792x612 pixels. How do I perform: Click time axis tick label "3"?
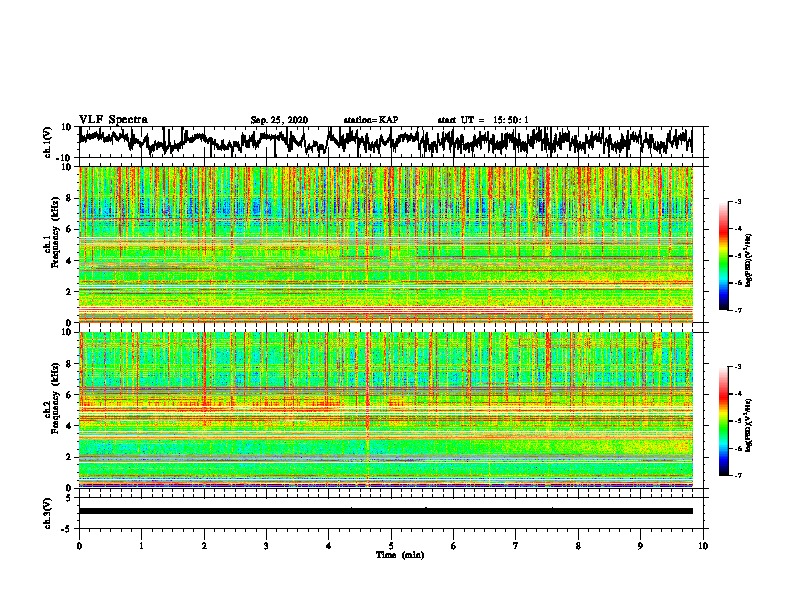pos(266,546)
